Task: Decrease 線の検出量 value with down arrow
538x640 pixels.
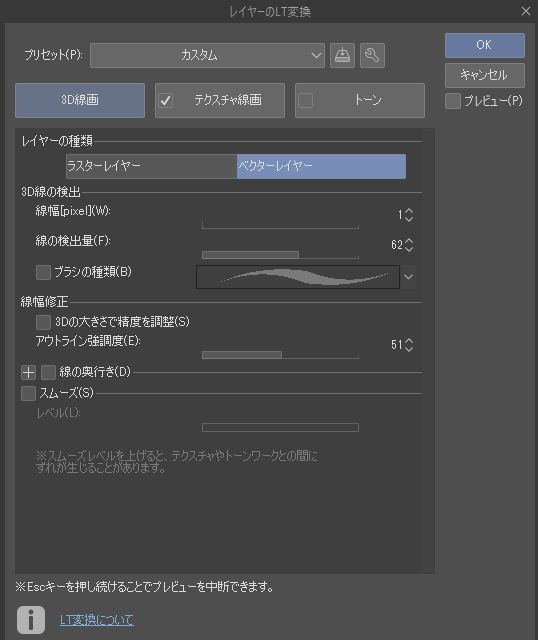Action: coord(409,249)
